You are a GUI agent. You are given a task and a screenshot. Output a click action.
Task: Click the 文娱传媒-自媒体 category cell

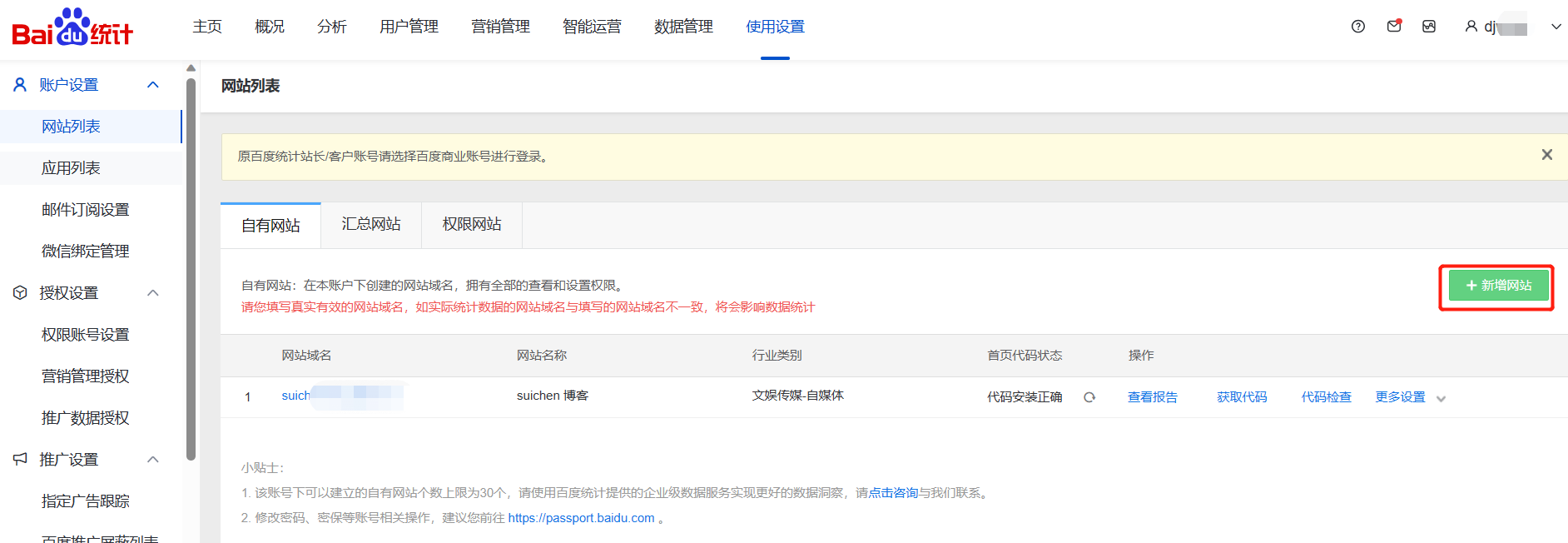798,396
